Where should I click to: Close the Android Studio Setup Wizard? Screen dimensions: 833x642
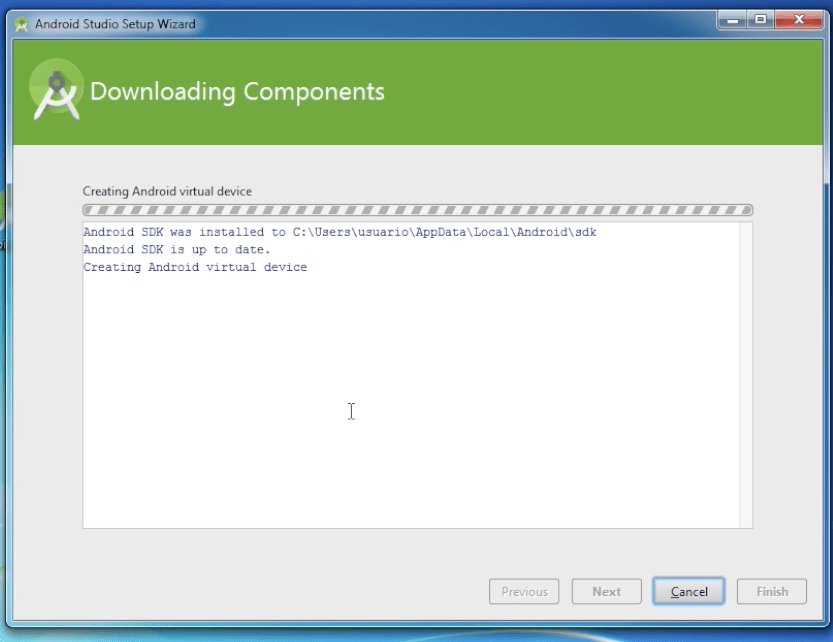click(x=799, y=20)
